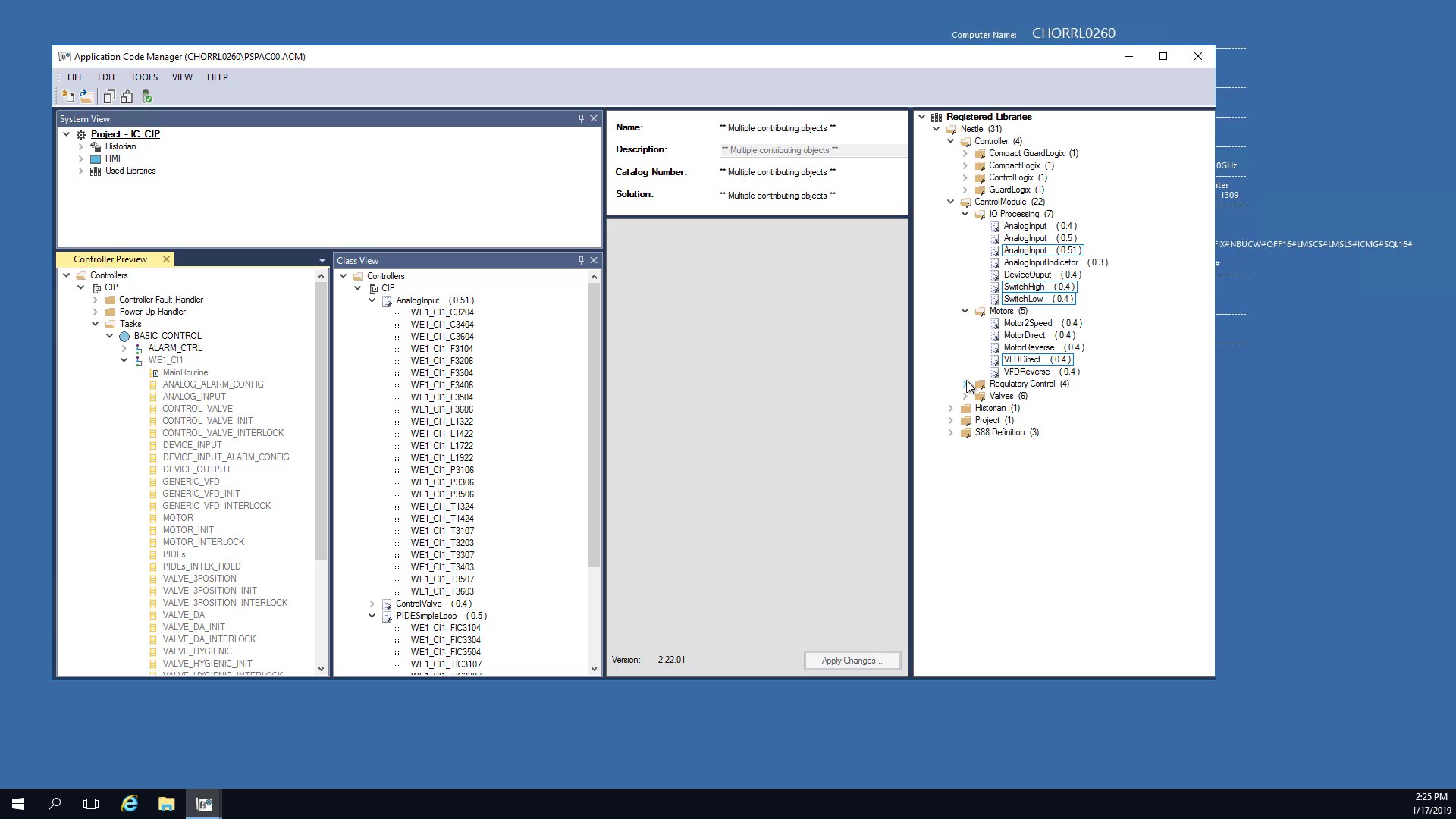
Task: Click the Motor2Speed library object icon
Action: click(x=994, y=323)
